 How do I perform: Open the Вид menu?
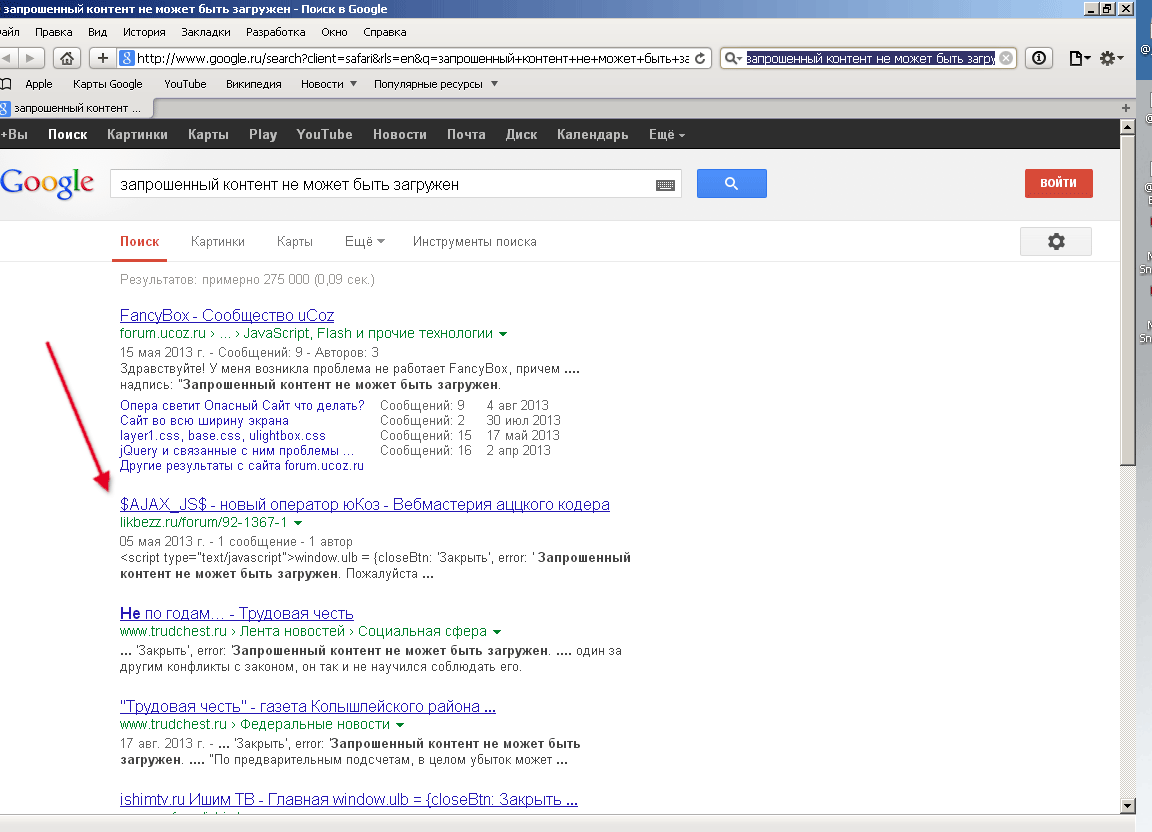click(x=98, y=32)
